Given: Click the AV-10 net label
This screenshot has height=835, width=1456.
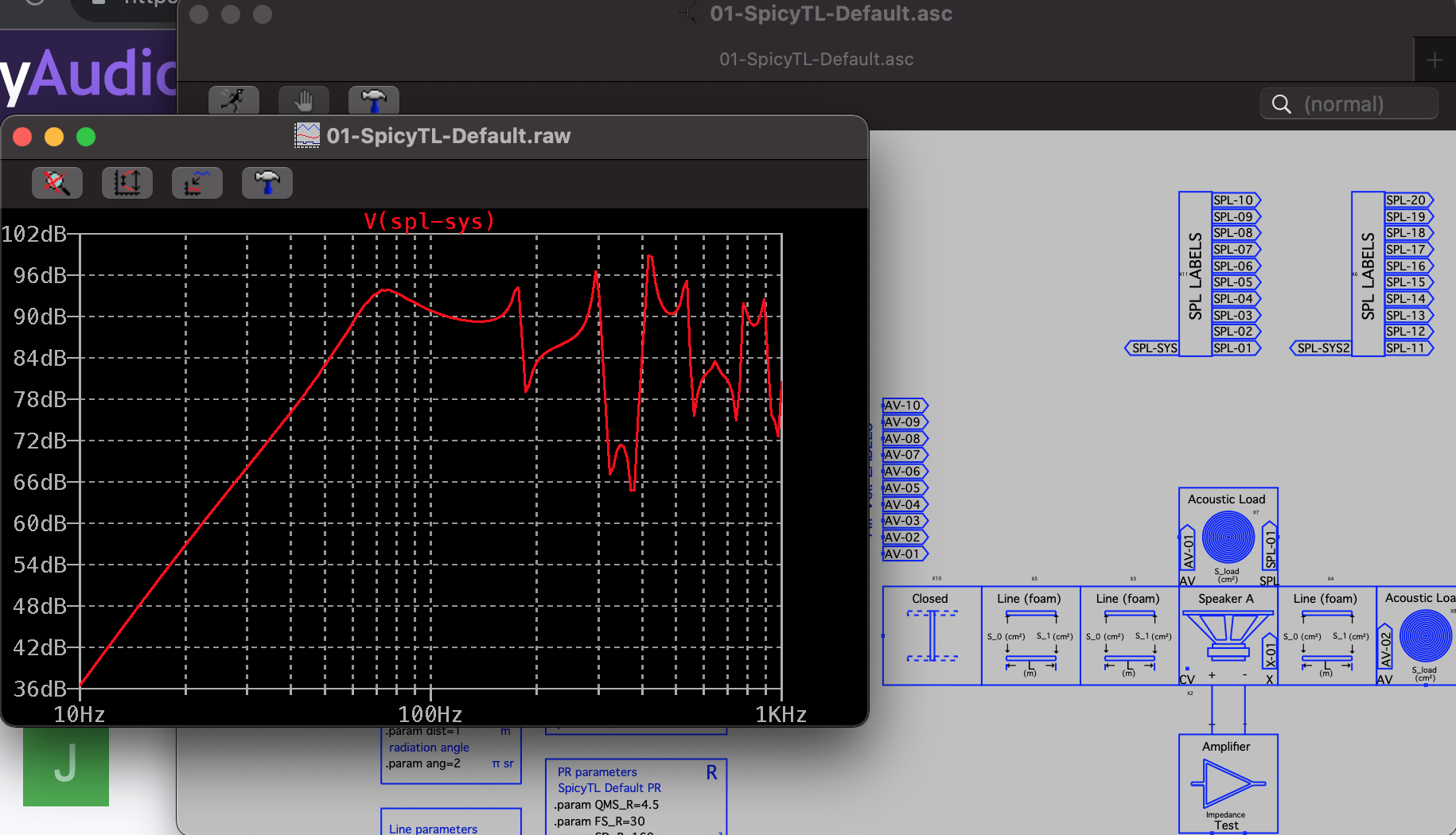Looking at the screenshot, I should coord(905,406).
